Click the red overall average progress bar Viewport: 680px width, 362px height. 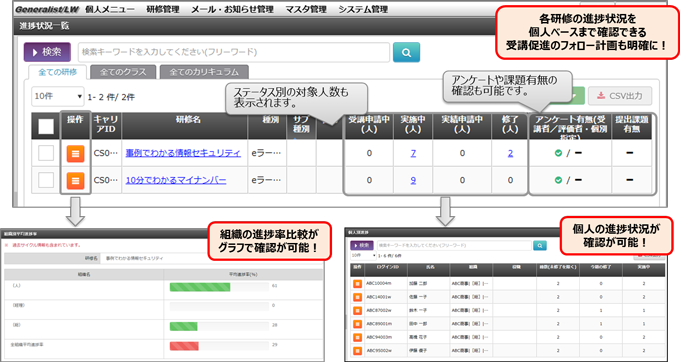pos(184,346)
